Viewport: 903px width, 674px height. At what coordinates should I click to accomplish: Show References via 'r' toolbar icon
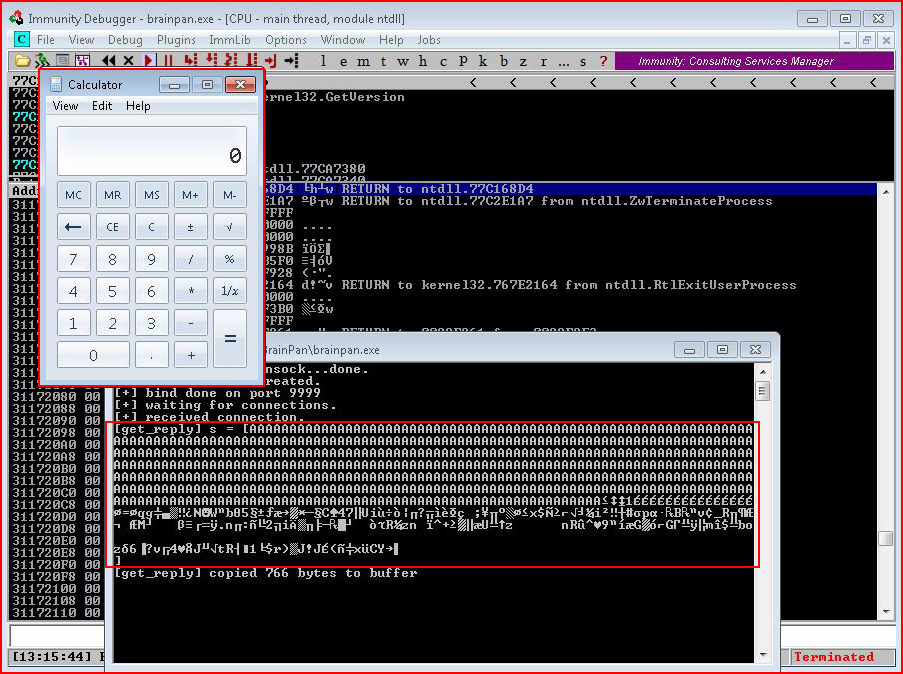pos(543,61)
